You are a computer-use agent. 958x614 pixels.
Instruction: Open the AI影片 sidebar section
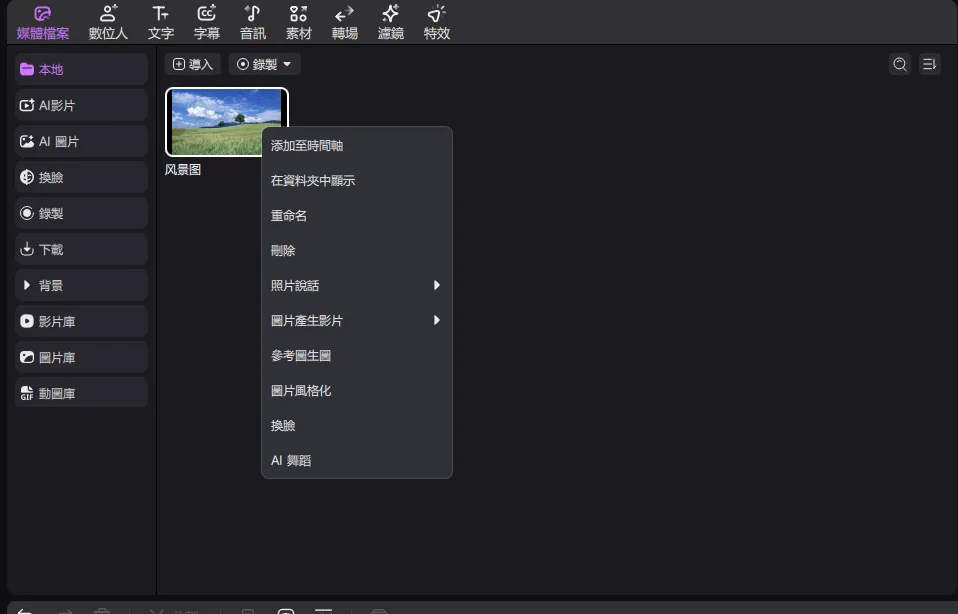[82, 105]
